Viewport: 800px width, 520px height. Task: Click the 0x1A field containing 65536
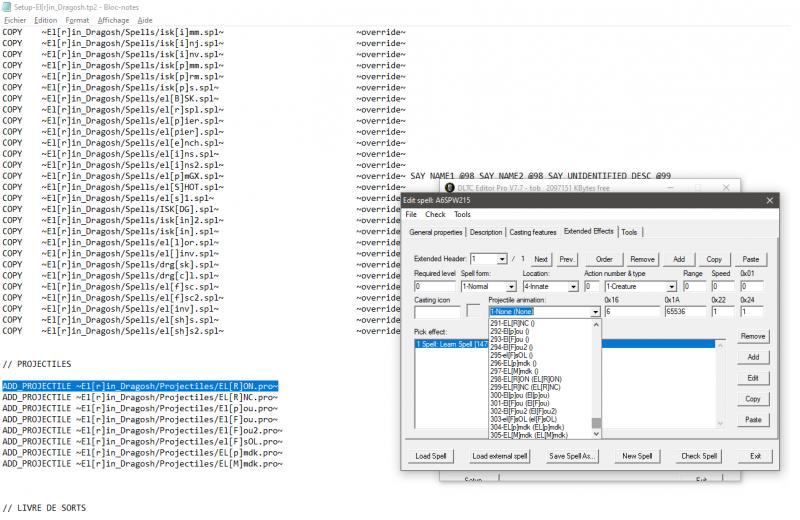point(685,312)
